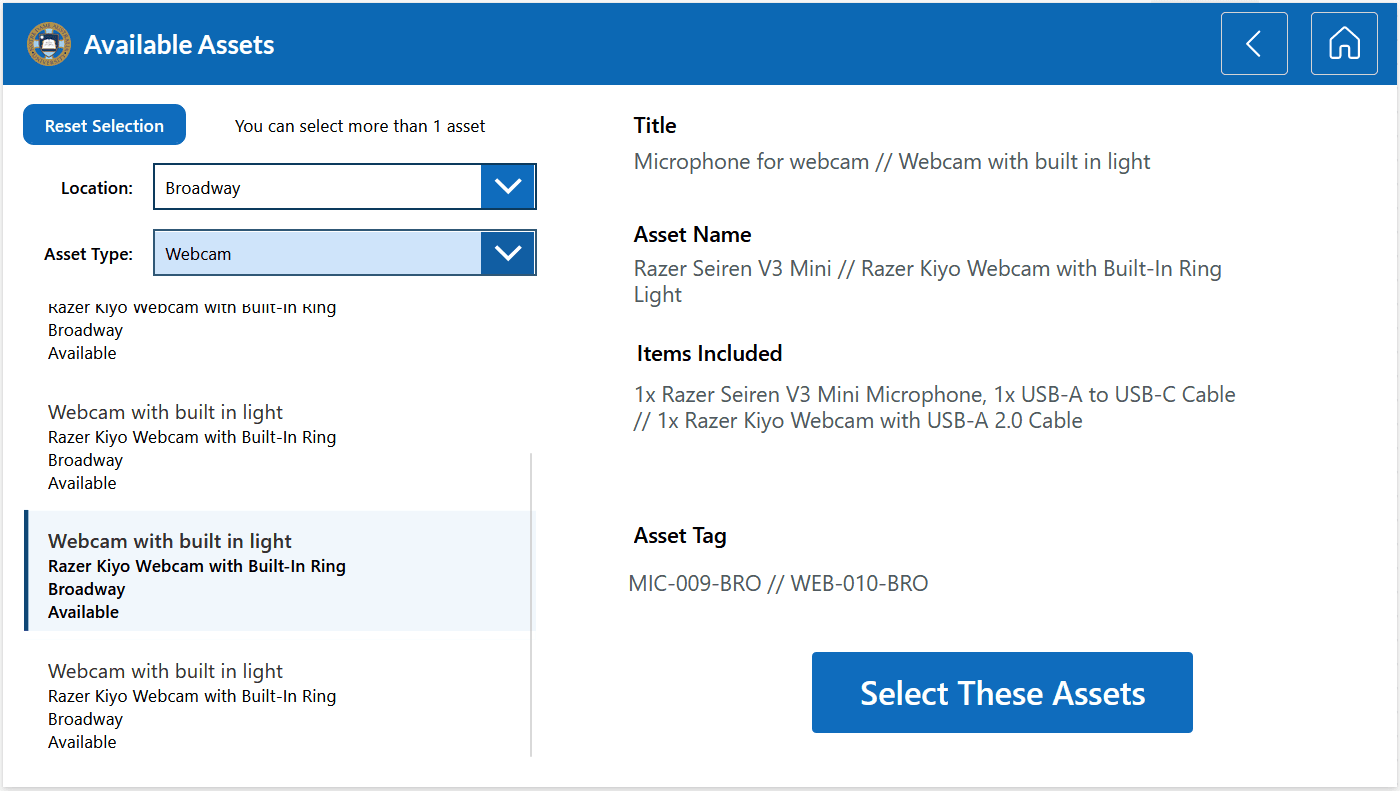
Task: Click the asset list vertical scrollbar
Action: coord(531,604)
